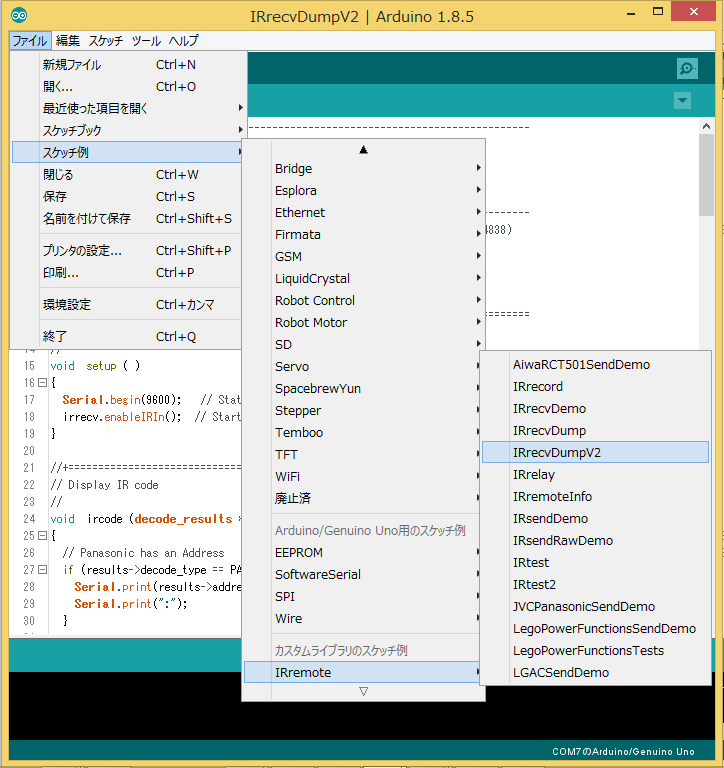Choose 印刷... menu entry
Screen dimensions: 724x768
pyautogui.click(x=127, y=272)
